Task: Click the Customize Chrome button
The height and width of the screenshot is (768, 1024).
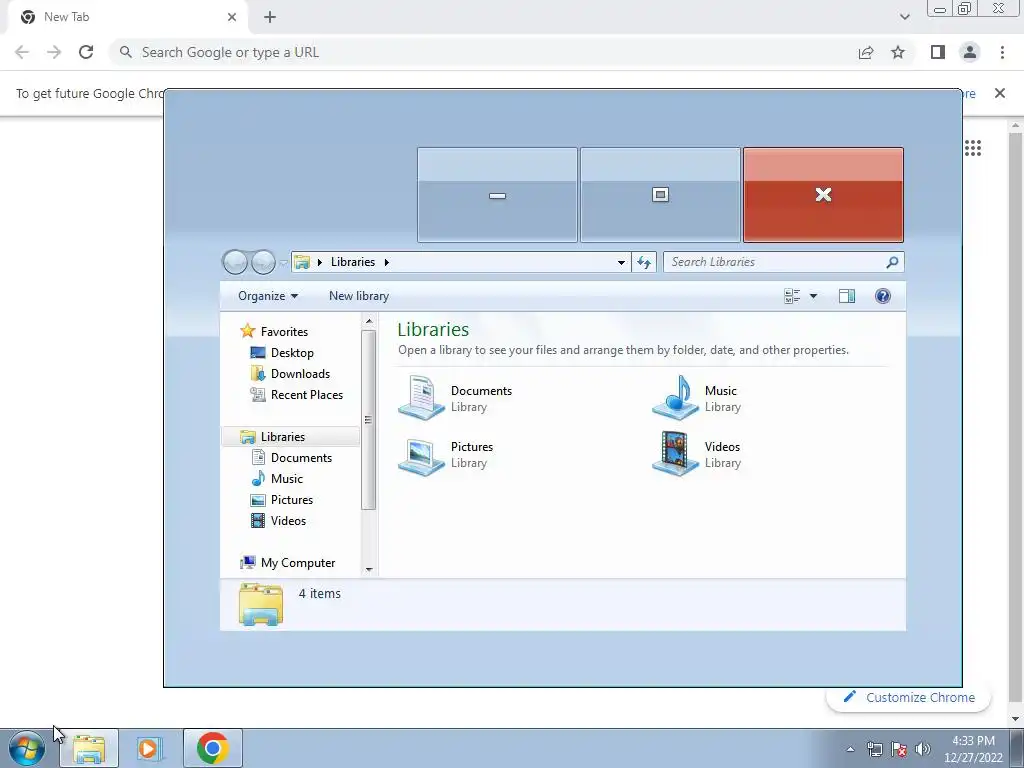Action: (x=909, y=697)
